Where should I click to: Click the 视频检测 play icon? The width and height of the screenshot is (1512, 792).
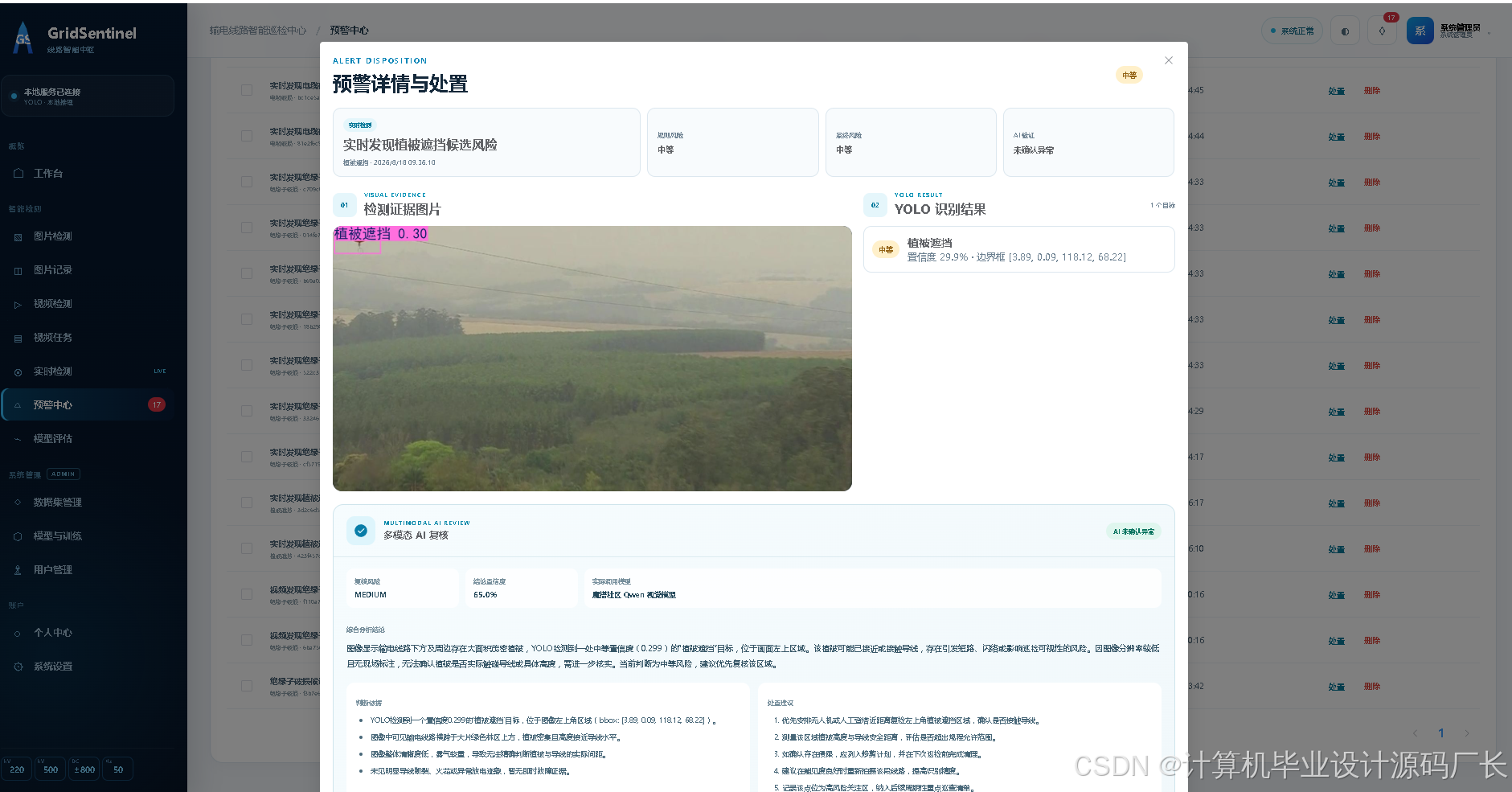click(18, 305)
